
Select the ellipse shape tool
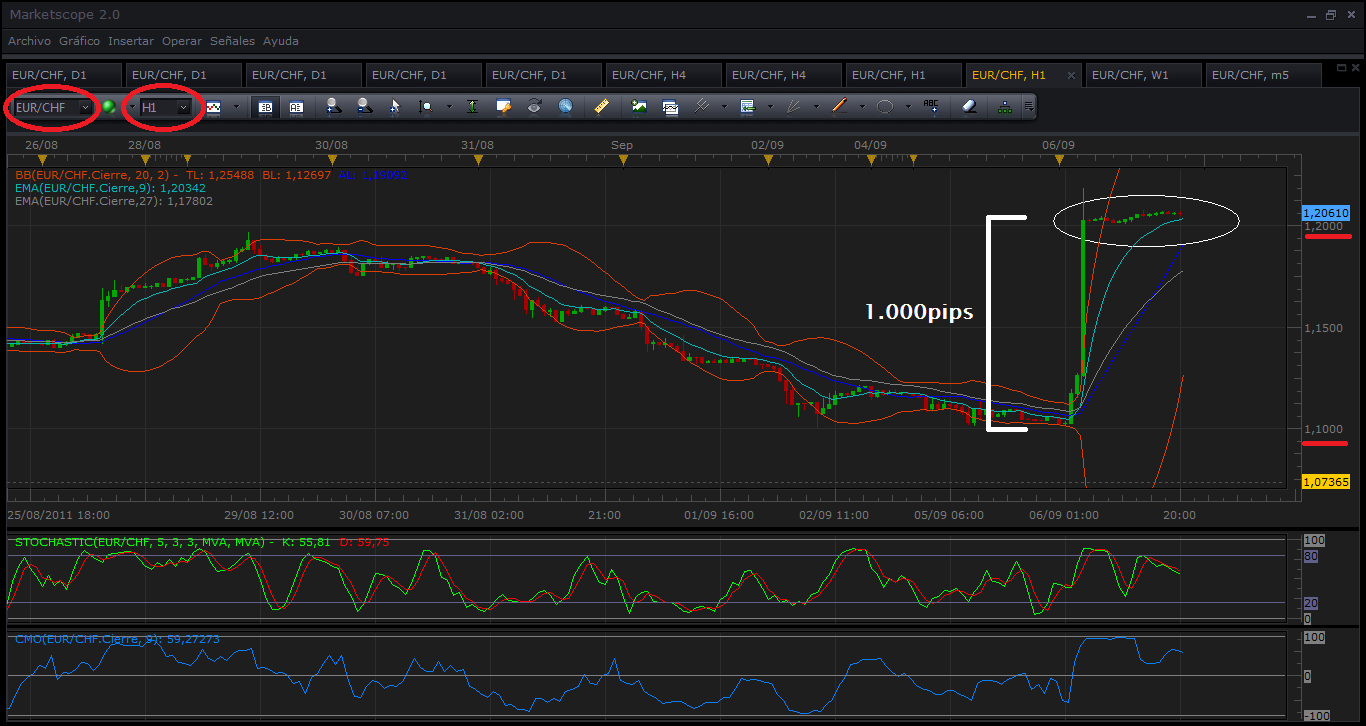pos(885,107)
